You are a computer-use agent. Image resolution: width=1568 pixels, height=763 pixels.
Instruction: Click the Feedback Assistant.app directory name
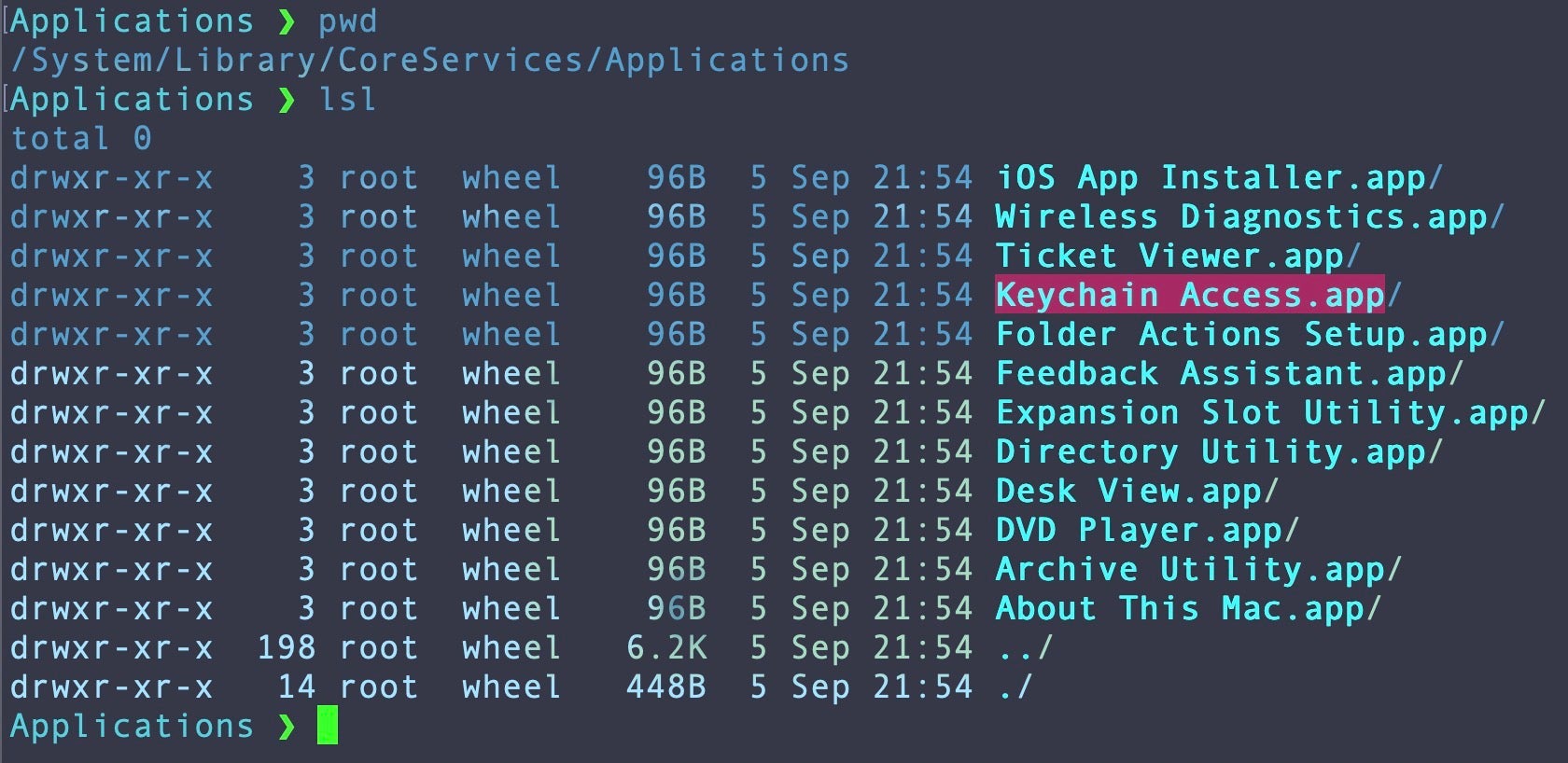[1228, 374]
